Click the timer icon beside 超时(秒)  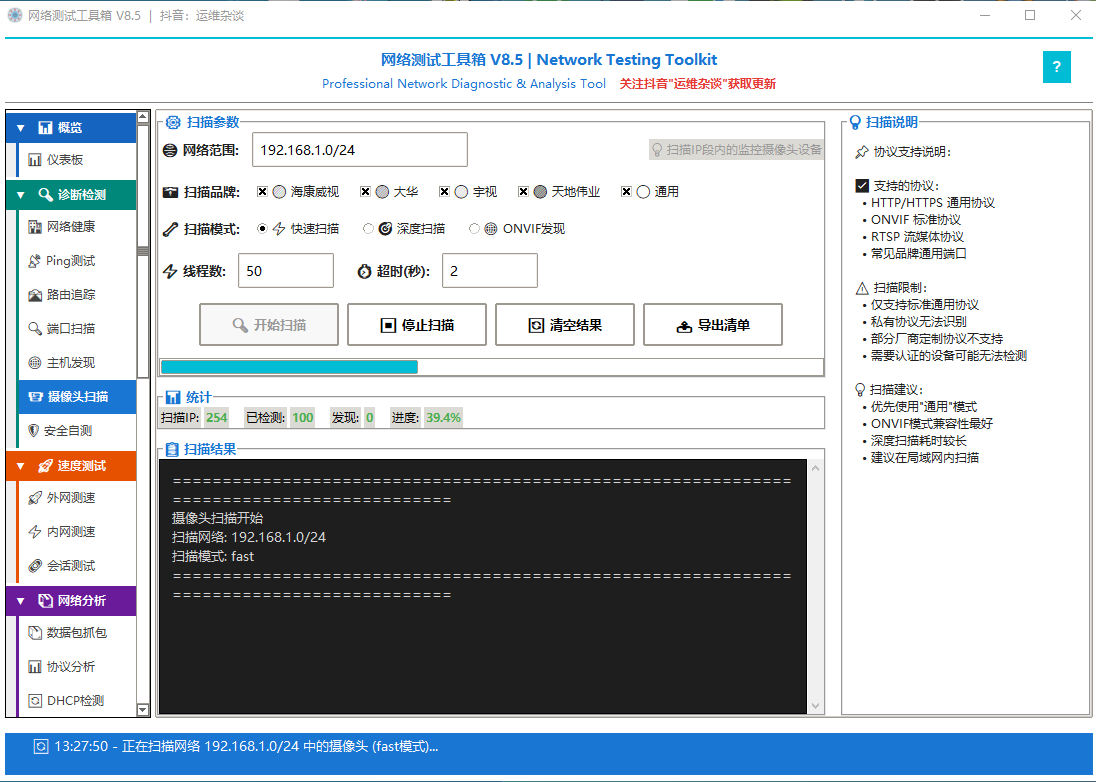[364, 271]
